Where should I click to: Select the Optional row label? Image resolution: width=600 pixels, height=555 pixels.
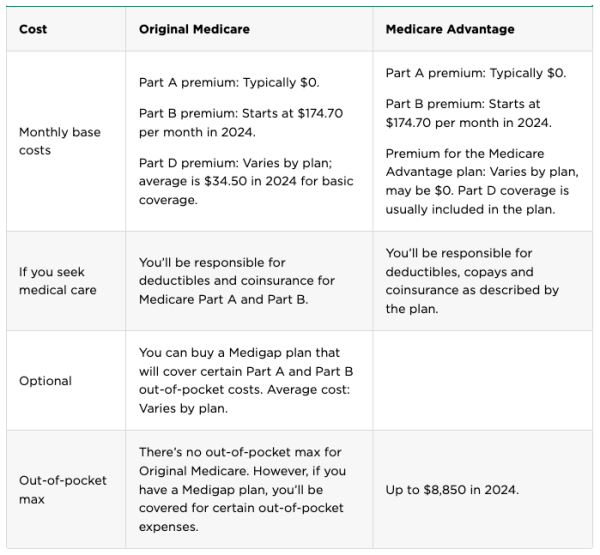click(x=46, y=381)
